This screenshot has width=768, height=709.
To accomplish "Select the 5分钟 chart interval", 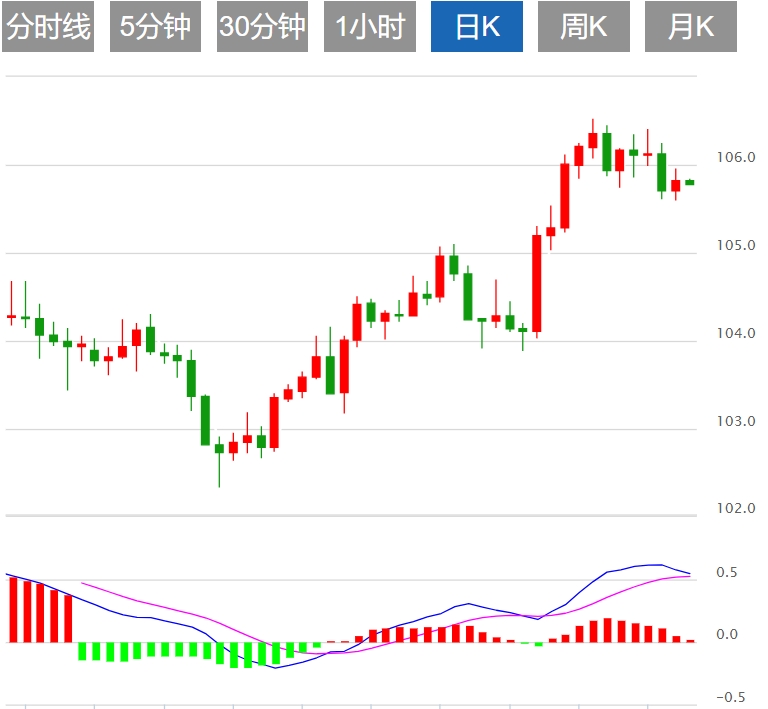I will [x=155, y=26].
